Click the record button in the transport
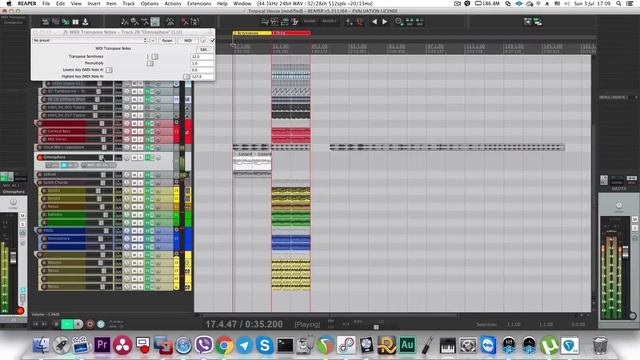Viewport: 640px width, 360px height. tap(90, 324)
